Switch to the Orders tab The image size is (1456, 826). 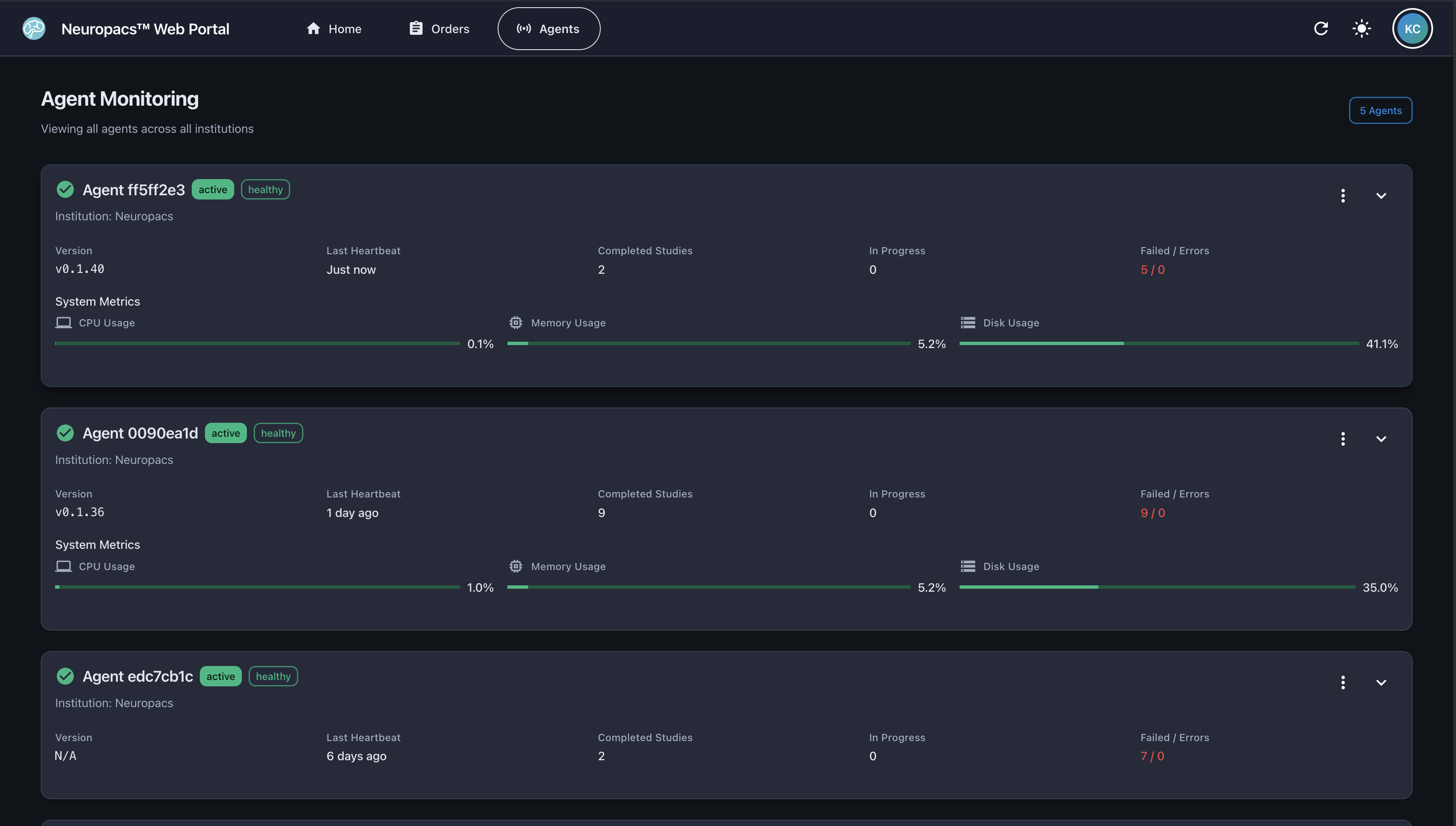tap(439, 28)
